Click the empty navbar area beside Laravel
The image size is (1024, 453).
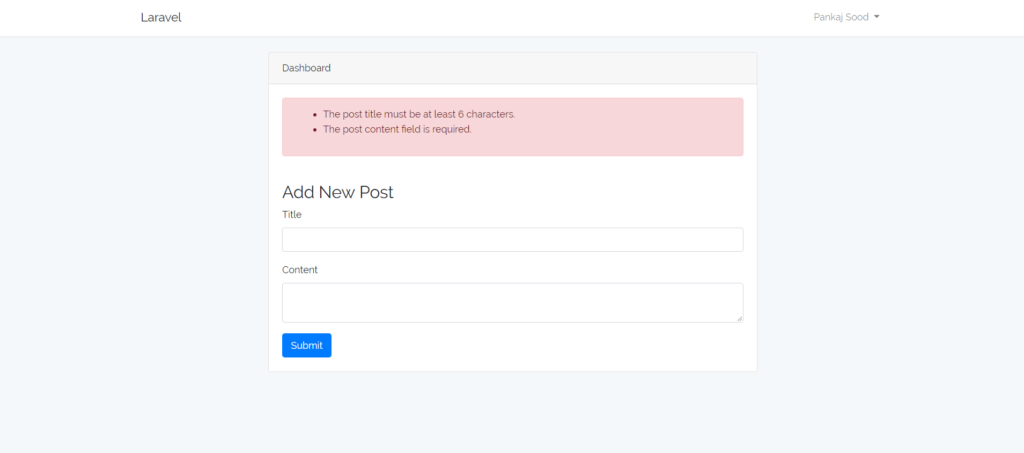coord(490,18)
